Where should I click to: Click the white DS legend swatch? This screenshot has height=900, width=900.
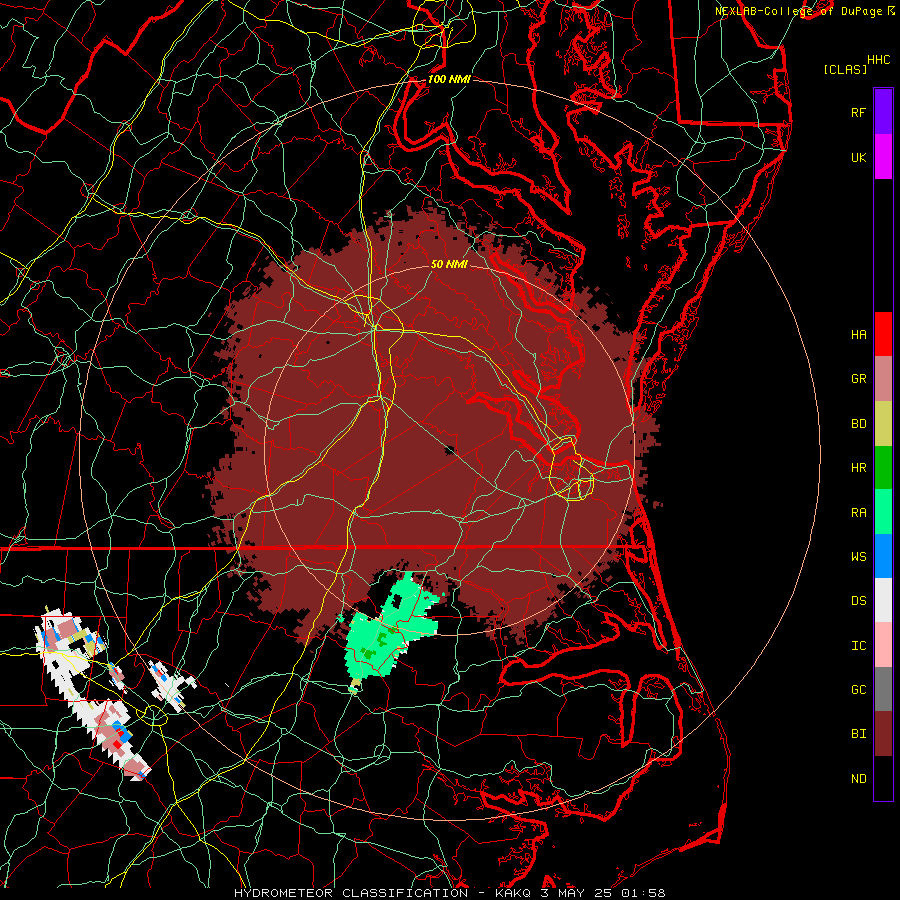click(883, 600)
